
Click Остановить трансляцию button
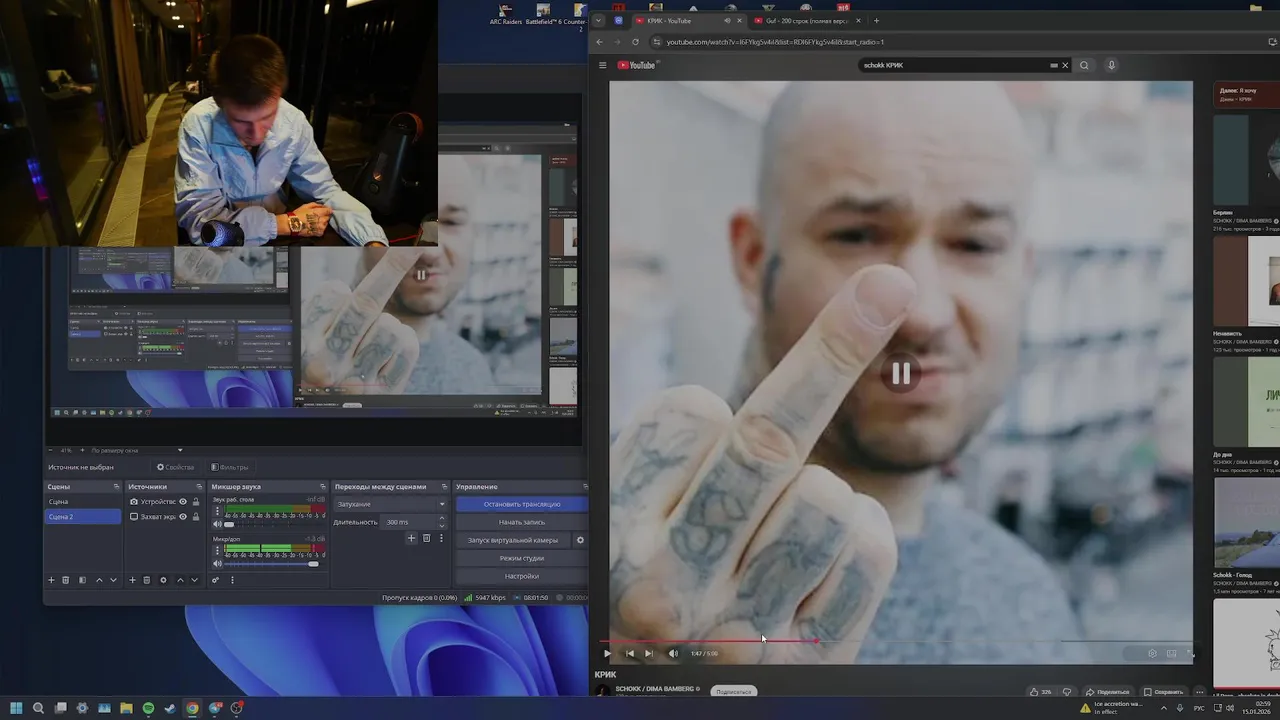point(522,504)
